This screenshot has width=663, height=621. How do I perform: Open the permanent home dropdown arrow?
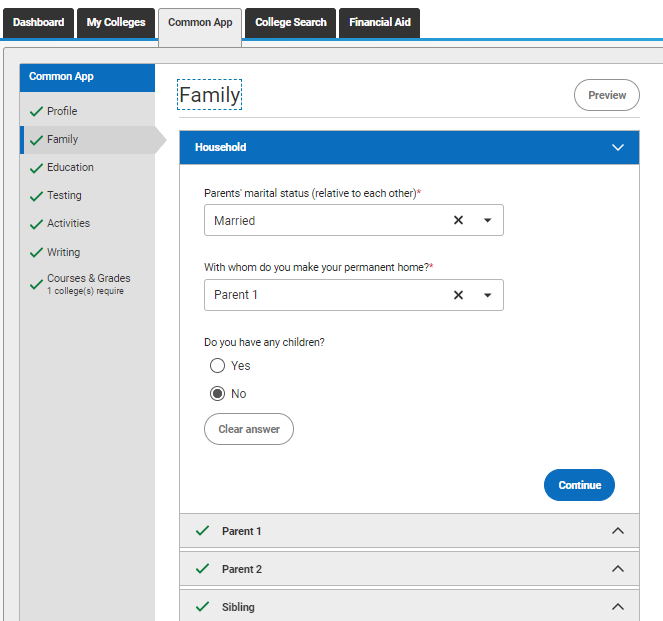pos(488,295)
